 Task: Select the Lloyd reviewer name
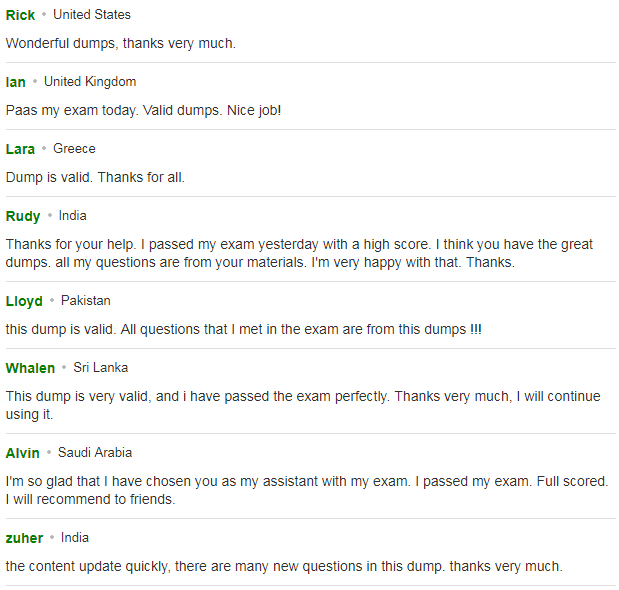(24, 301)
